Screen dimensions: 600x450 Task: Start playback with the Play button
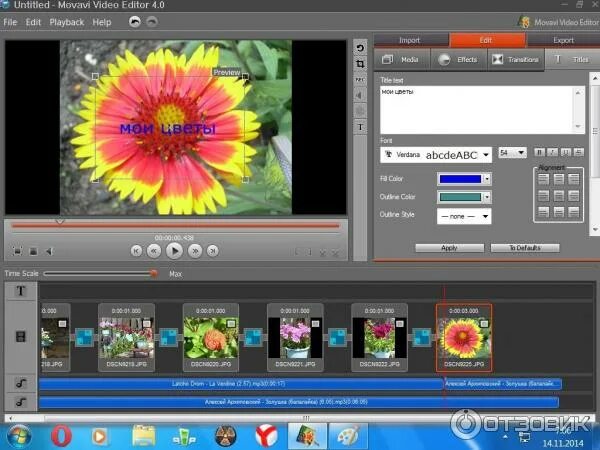click(x=174, y=251)
